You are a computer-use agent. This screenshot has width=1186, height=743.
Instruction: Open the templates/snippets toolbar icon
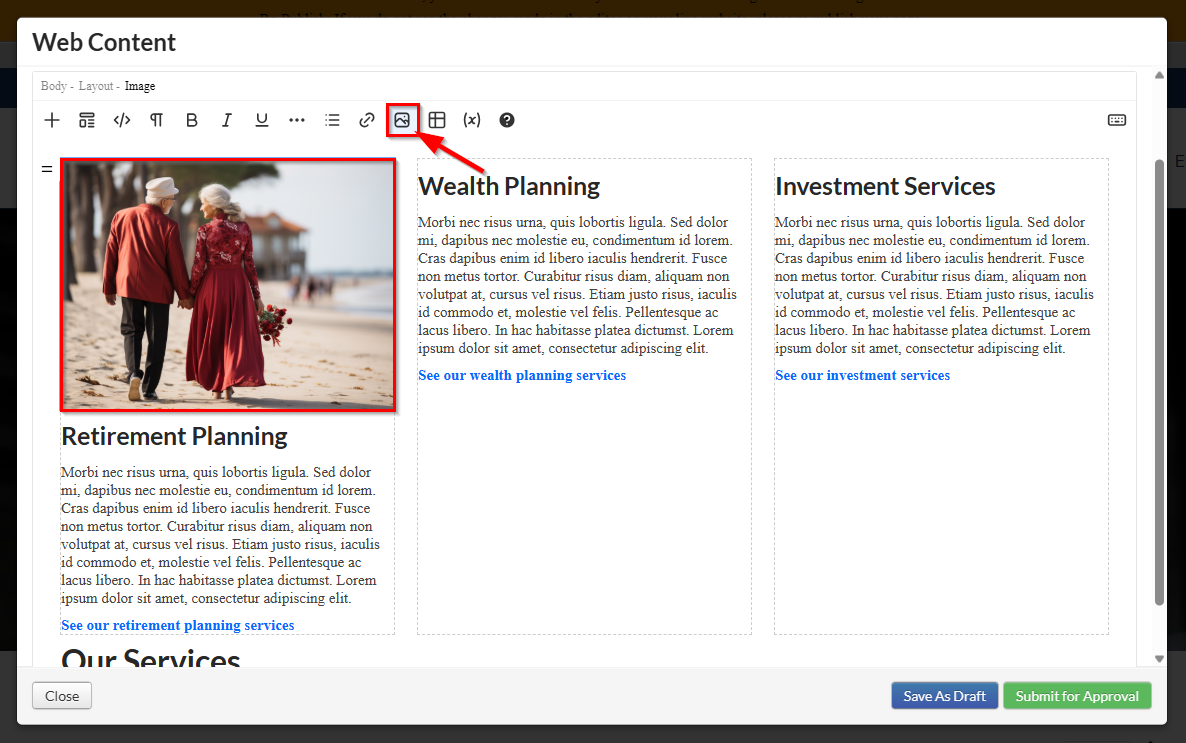click(87, 120)
